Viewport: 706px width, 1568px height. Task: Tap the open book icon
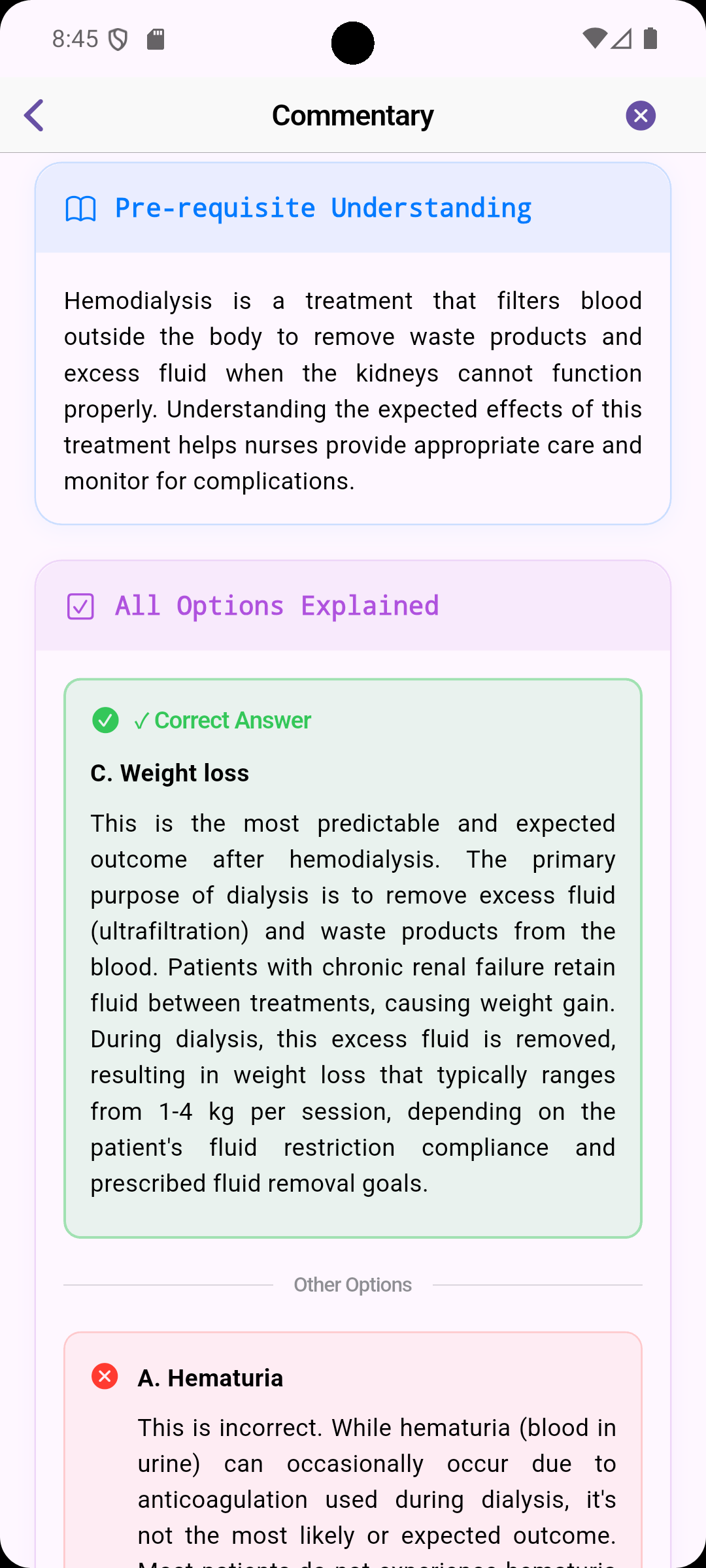pyautogui.click(x=80, y=209)
